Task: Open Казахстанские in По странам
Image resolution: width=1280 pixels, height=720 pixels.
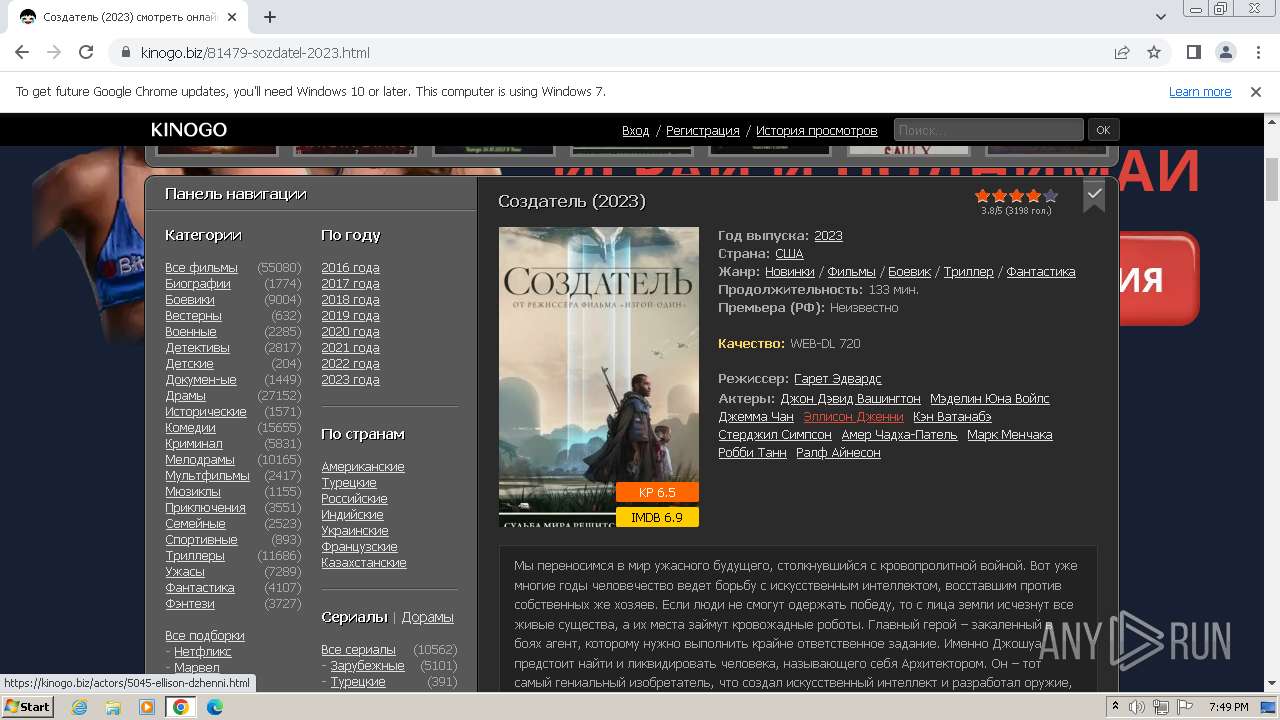Action: coord(364,563)
